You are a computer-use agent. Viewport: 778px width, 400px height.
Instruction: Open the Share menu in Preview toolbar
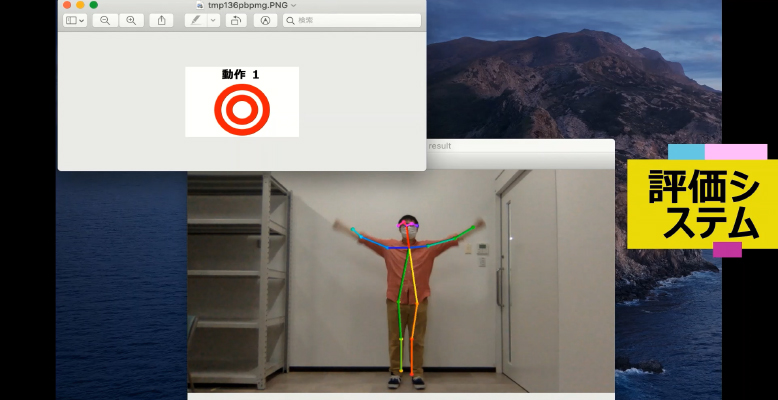161,20
